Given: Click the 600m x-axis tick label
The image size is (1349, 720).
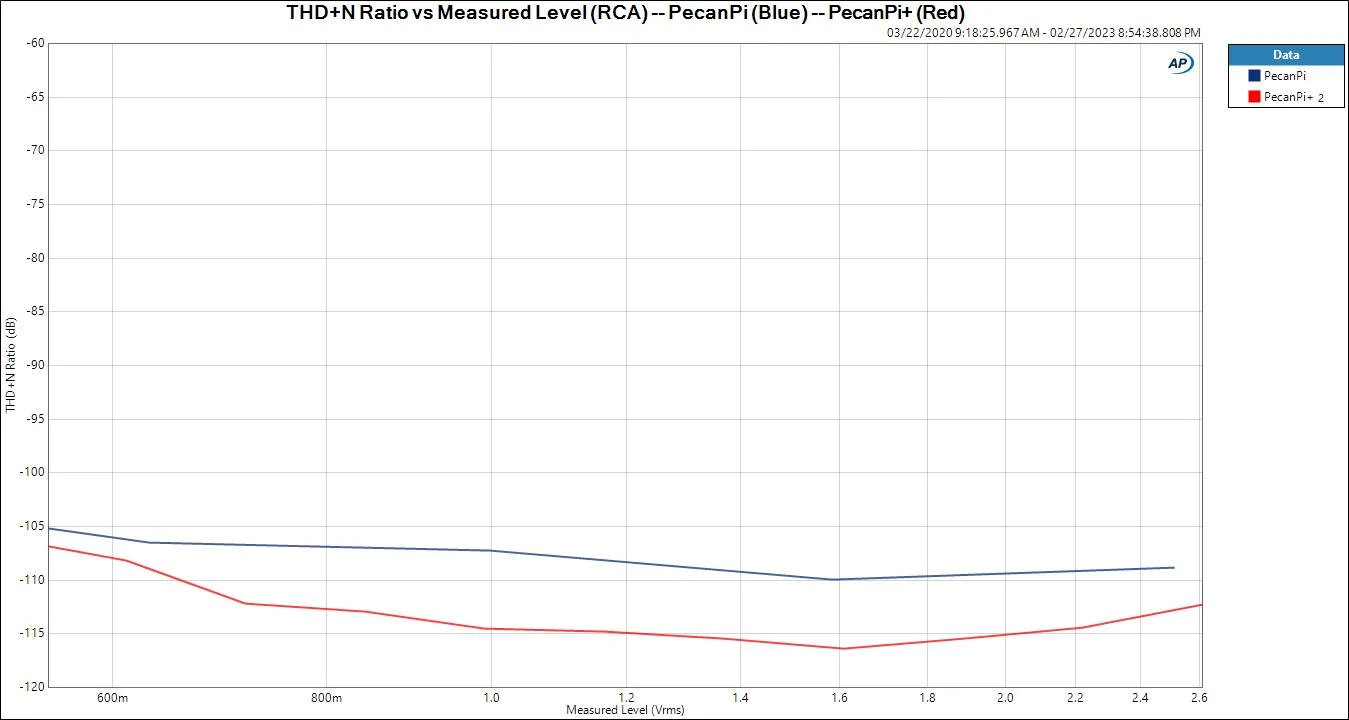Looking at the screenshot, I should pyautogui.click(x=113, y=698).
